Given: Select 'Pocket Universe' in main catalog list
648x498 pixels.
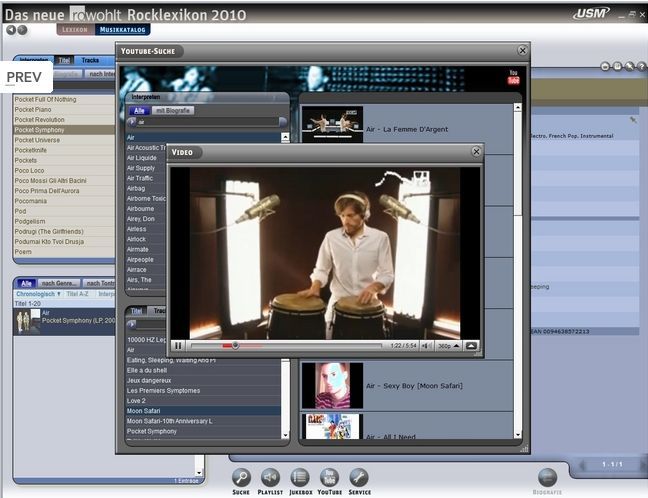Looking at the screenshot, I should (x=64, y=140).
